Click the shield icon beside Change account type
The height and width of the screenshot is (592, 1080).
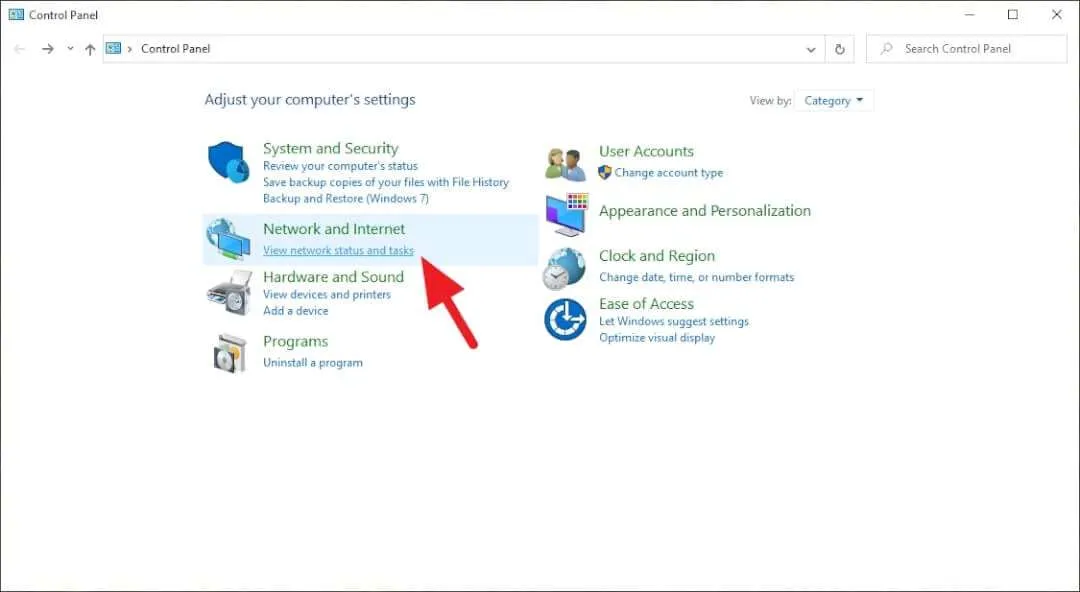(x=605, y=172)
